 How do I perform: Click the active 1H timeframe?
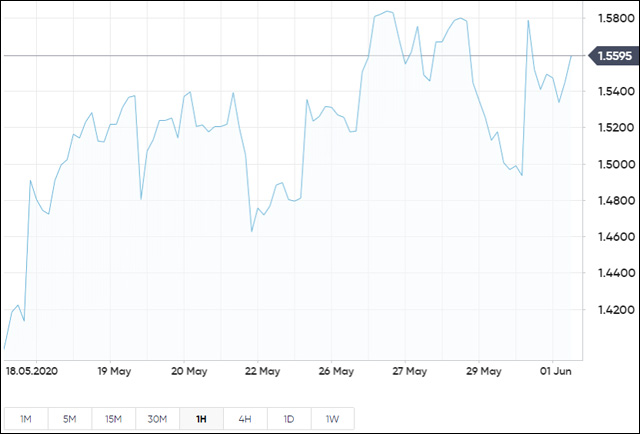tap(201, 418)
